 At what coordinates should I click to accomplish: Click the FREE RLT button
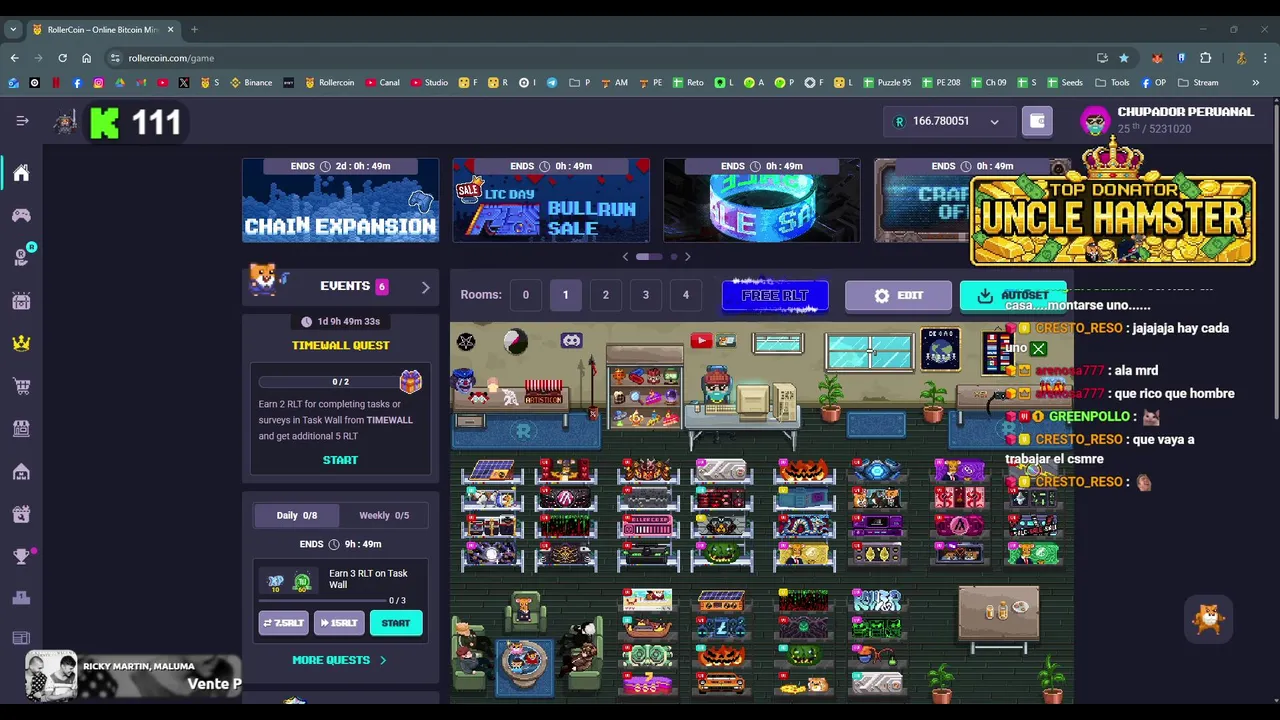point(775,296)
